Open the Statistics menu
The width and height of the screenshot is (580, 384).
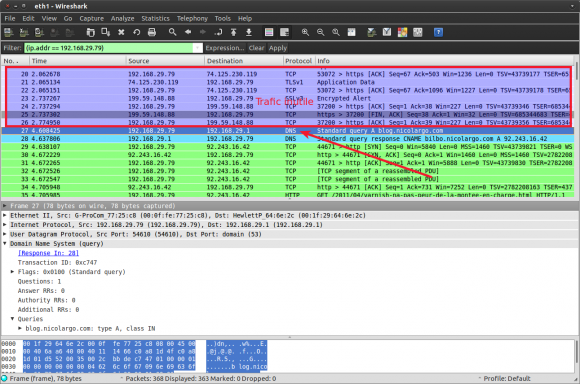click(155, 18)
